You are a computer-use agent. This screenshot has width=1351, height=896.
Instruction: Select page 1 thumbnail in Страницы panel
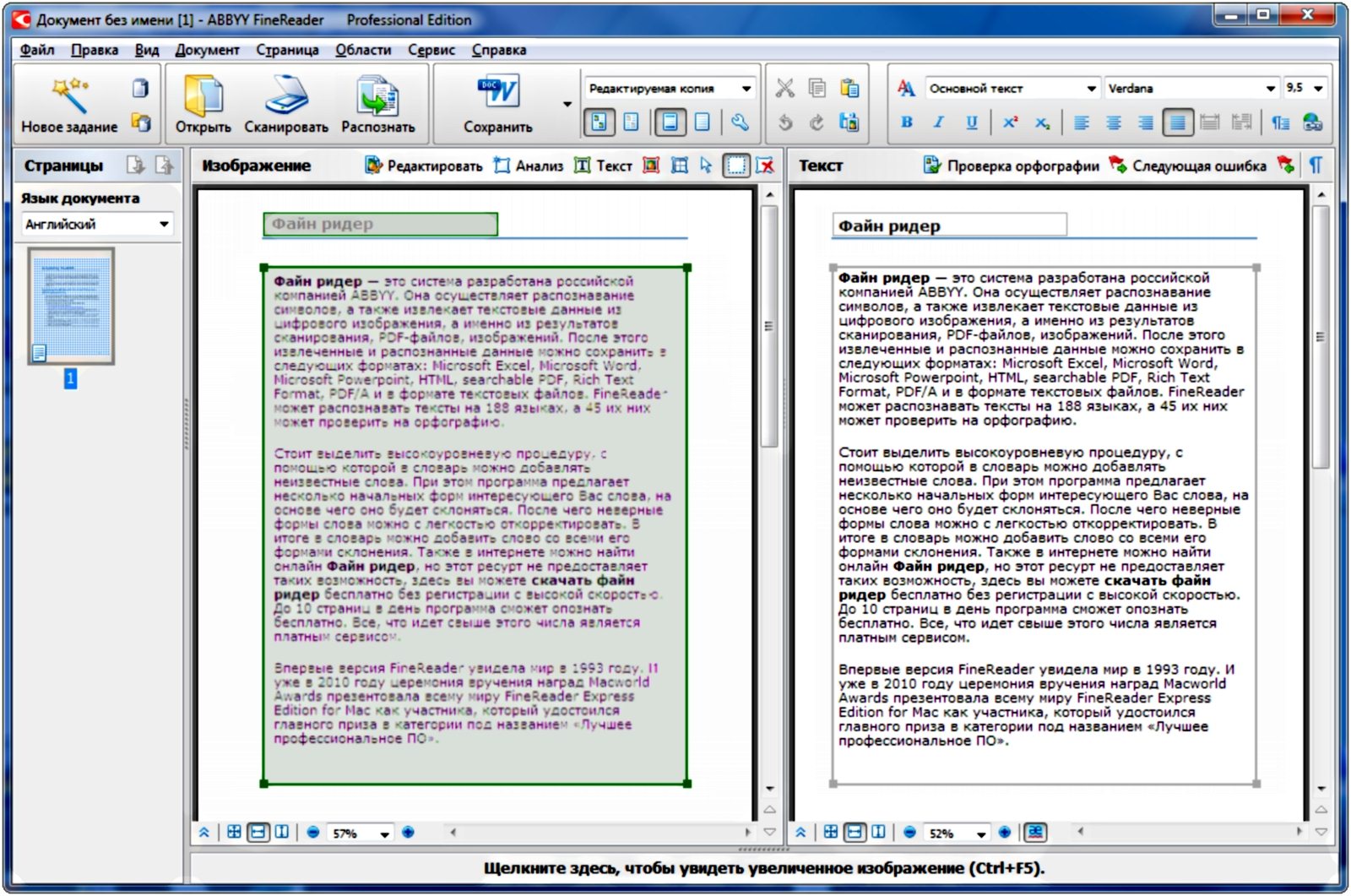coord(71,306)
